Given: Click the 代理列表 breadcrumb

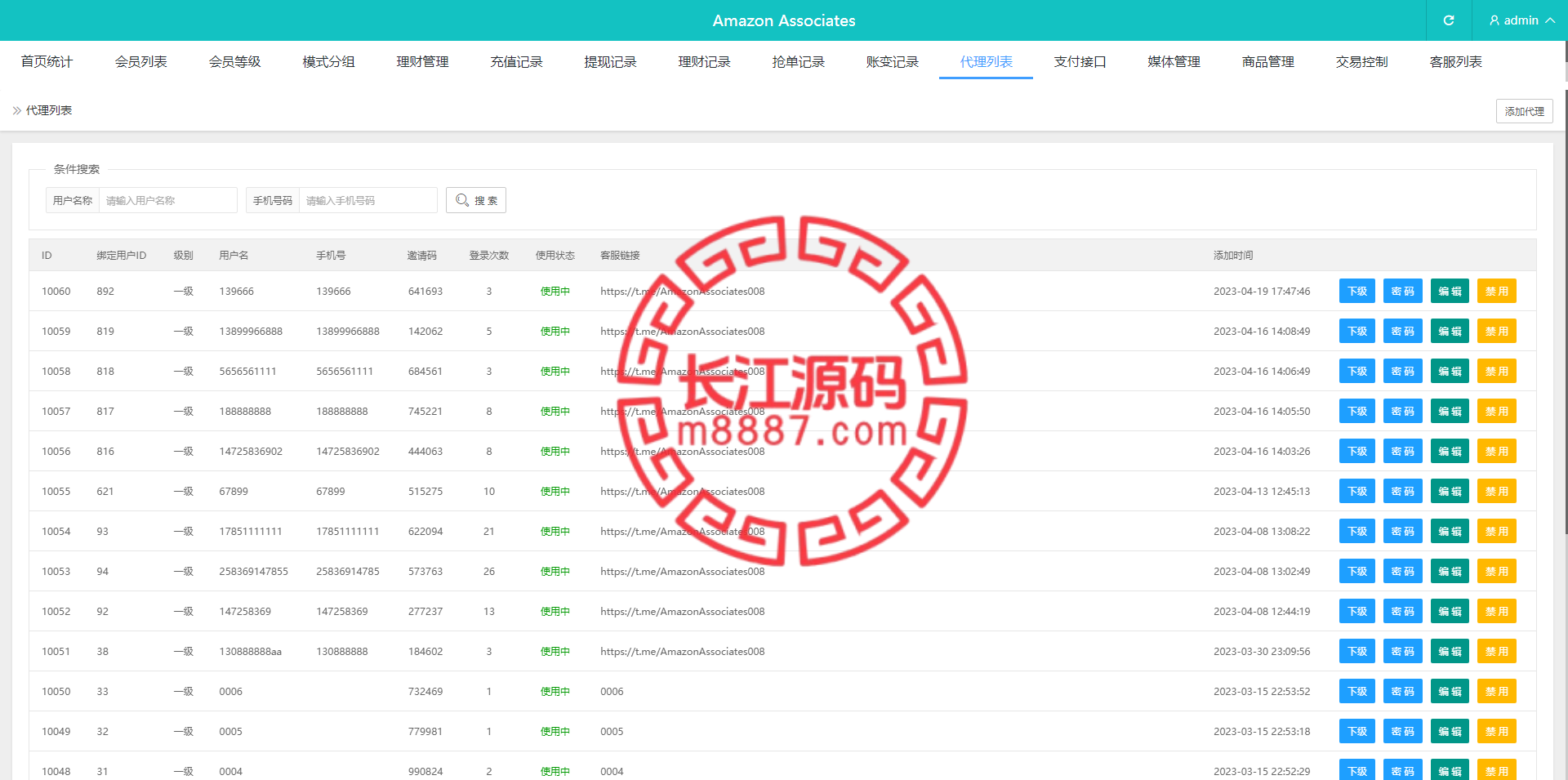Looking at the screenshot, I should (x=49, y=110).
